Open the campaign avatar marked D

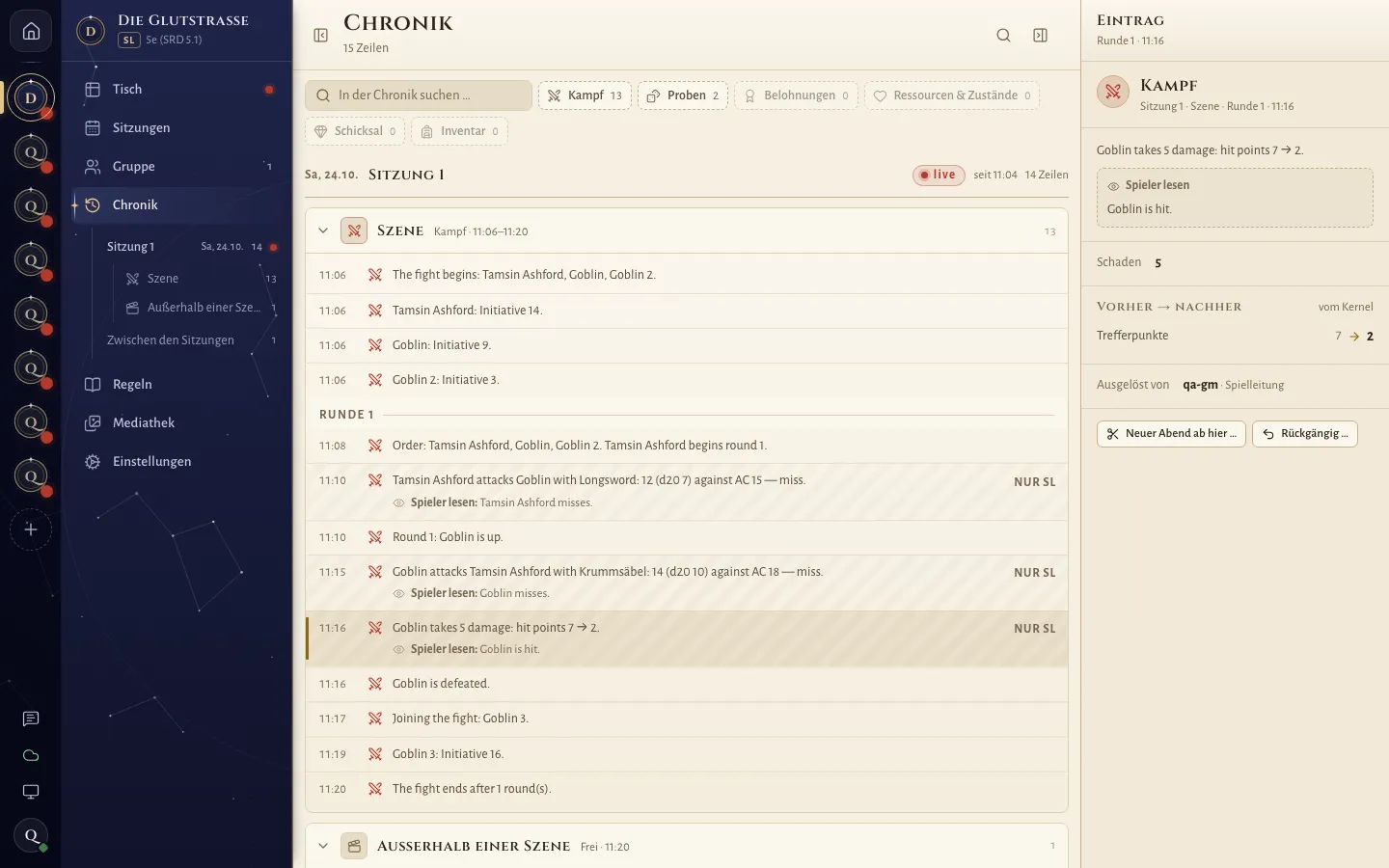pos(31,97)
